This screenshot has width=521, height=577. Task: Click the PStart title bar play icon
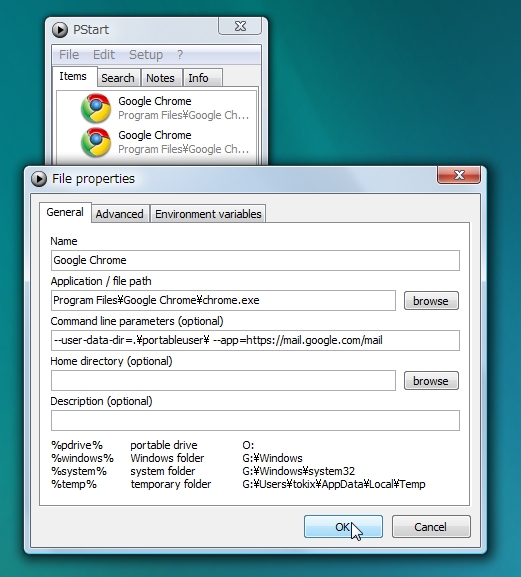click(x=60, y=30)
